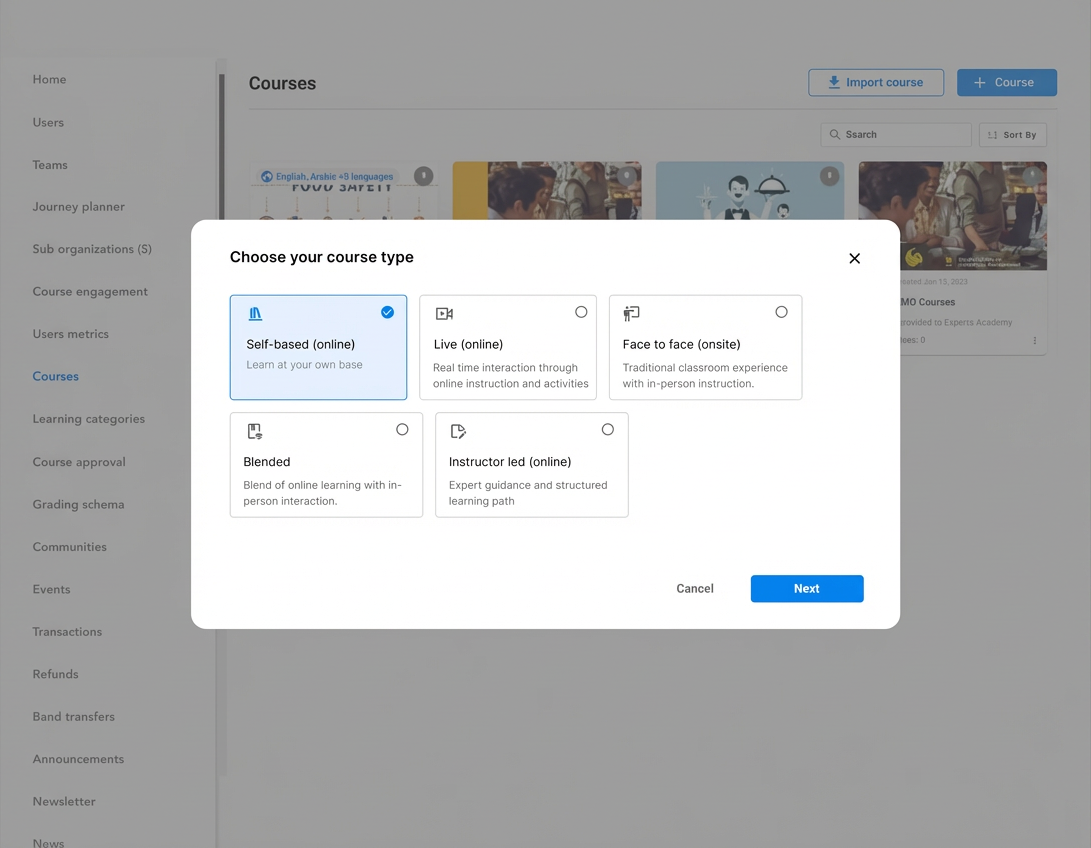Image resolution: width=1091 pixels, height=848 pixels.
Task: Open Grading schema in sidebar
Action: pos(78,504)
